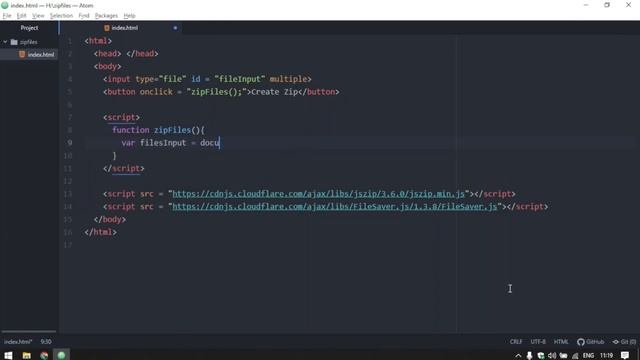This screenshot has height=360, width=640.
Task: Click the microphone tray icon
Action: [x=529, y=356]
